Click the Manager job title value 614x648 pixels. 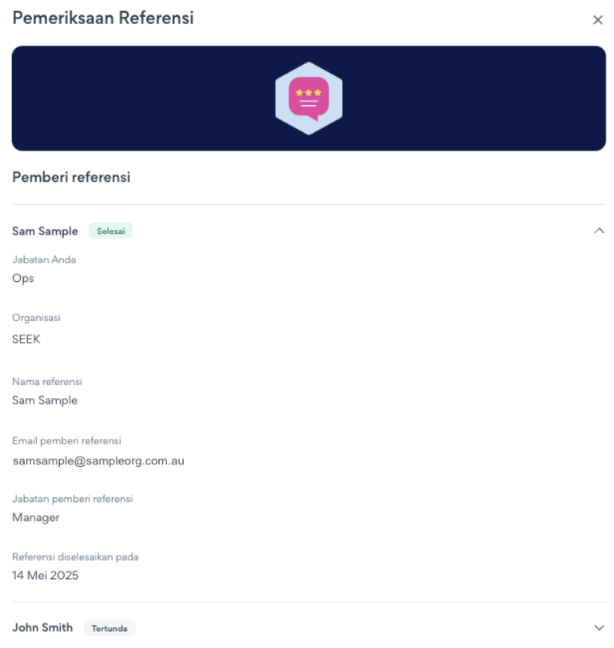coord(36,517)
